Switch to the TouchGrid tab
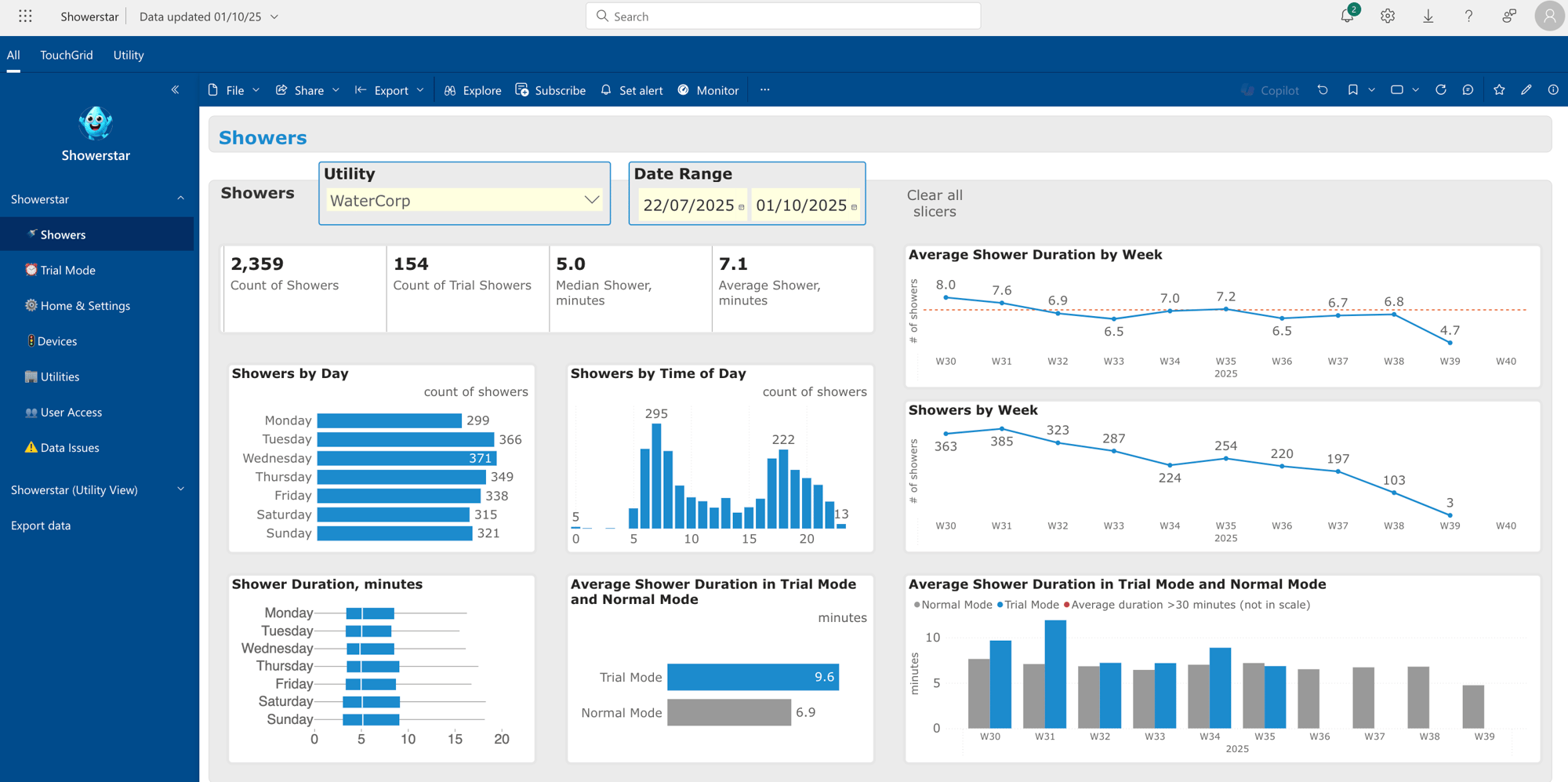Viewport: 1568px width, 782px height. click(x=67, y=55)
